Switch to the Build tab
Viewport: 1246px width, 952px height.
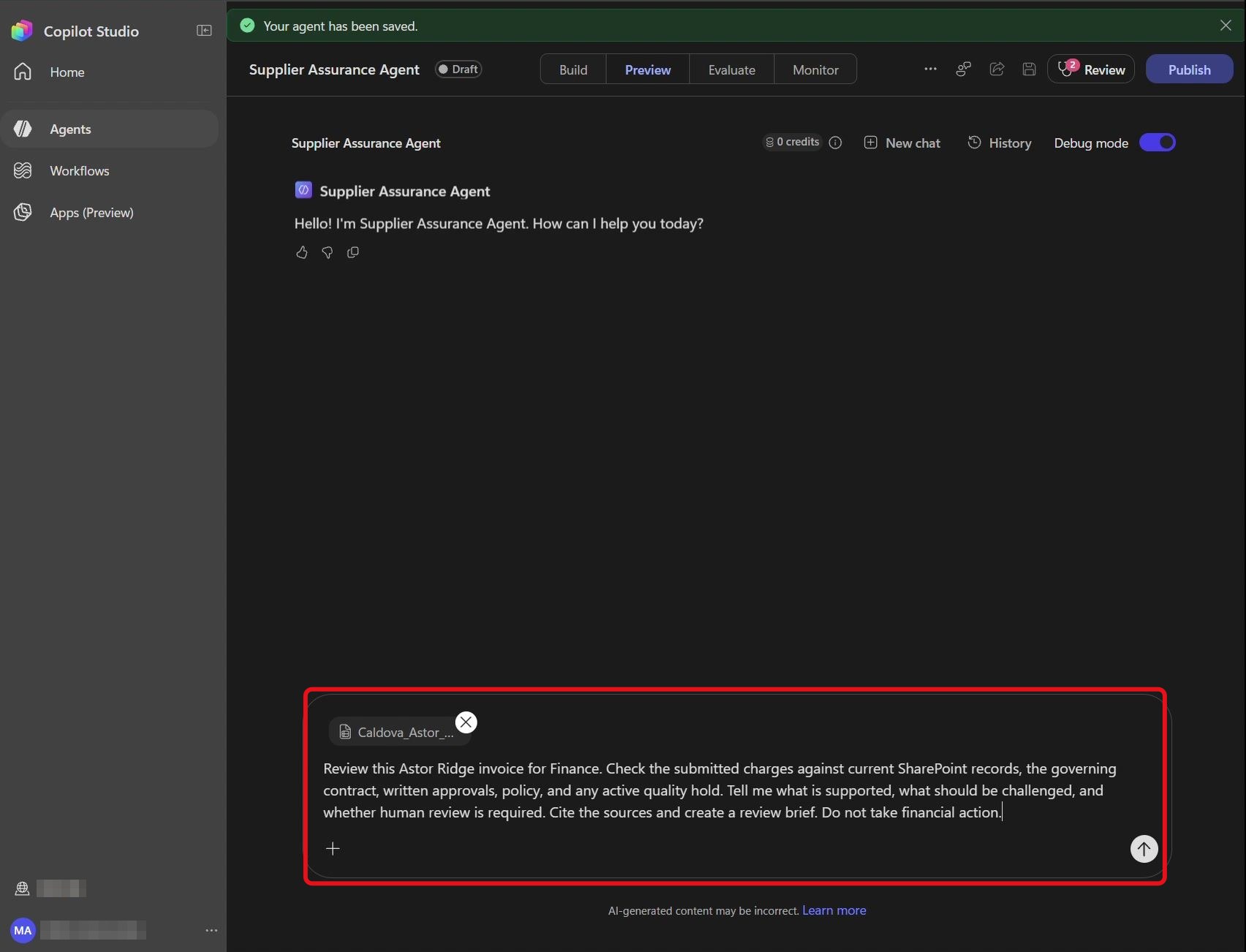click(573, 69)
